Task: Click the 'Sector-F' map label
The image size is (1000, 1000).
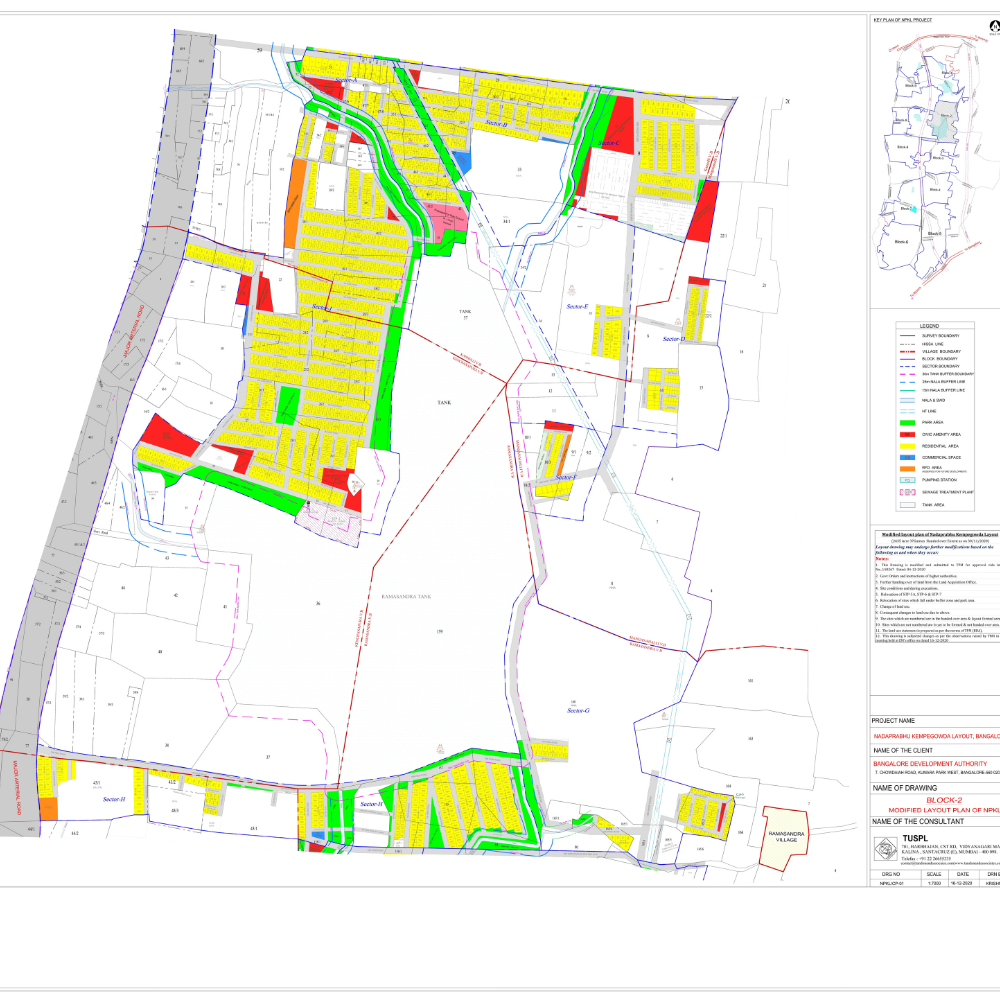Action: (566, 477)
